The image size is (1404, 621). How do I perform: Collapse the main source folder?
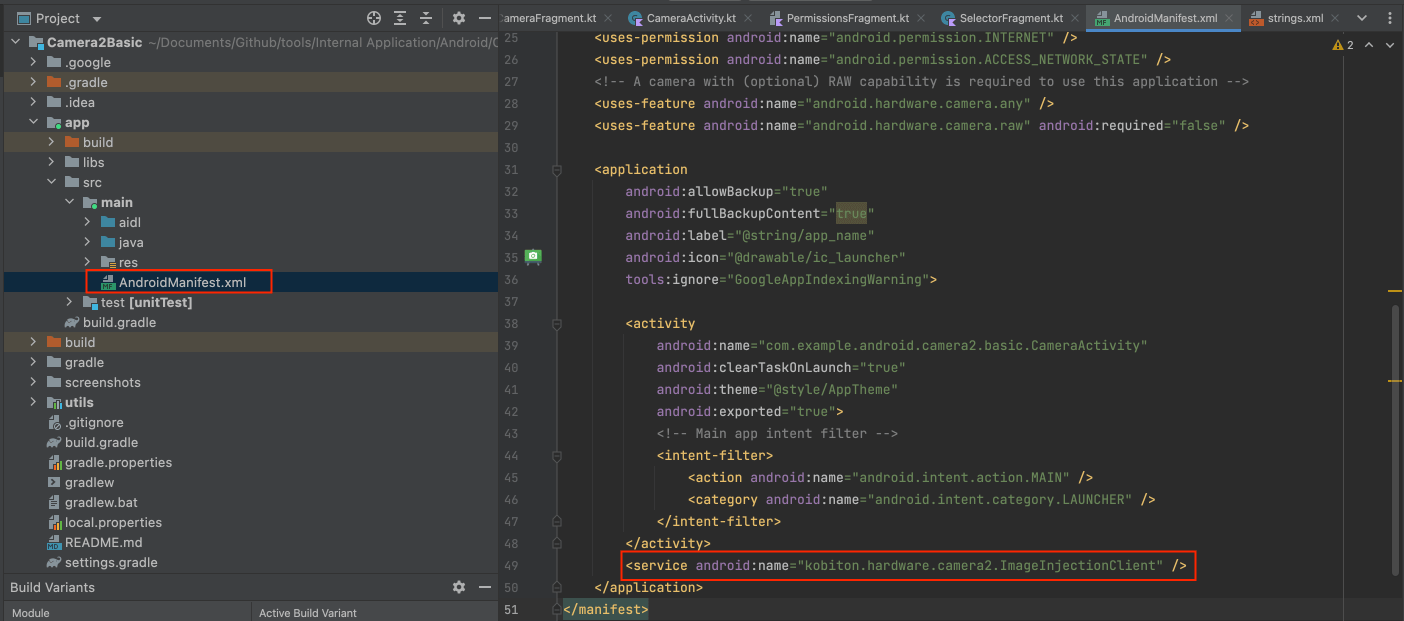coord(70,202)
